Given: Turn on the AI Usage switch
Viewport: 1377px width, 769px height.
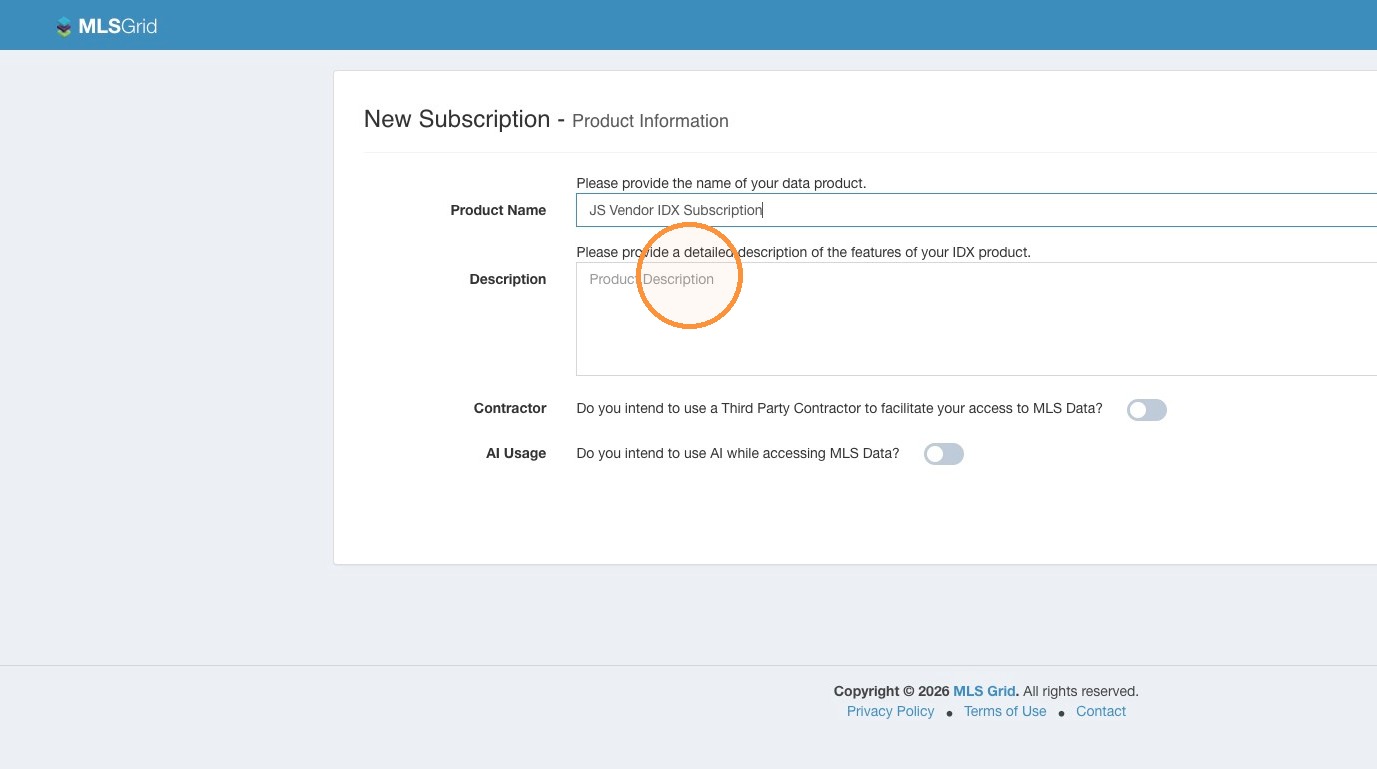Looking at the screenshot, I should pos(944,454).
